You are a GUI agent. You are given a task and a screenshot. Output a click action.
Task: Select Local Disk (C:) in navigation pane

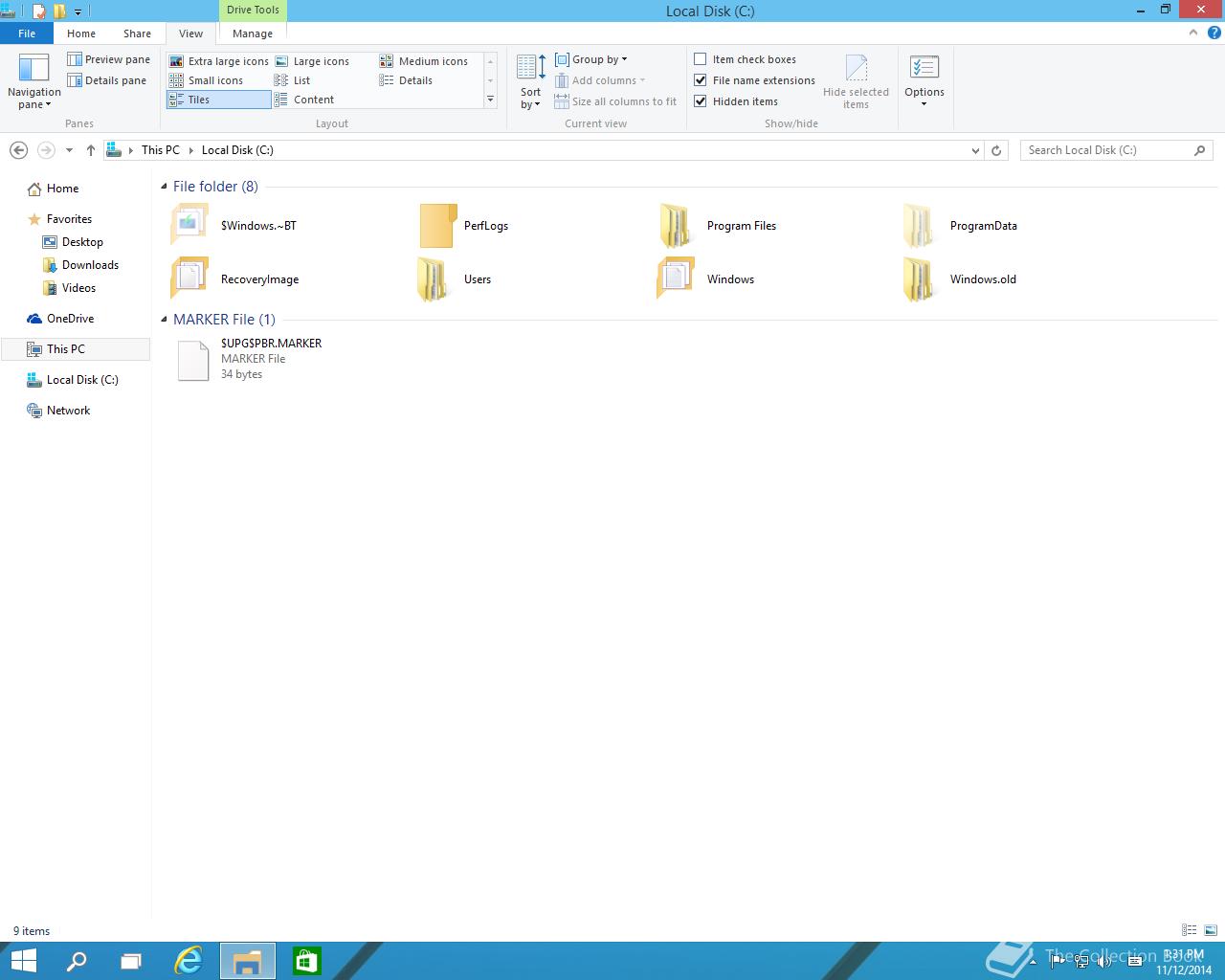tap(82, 380)
